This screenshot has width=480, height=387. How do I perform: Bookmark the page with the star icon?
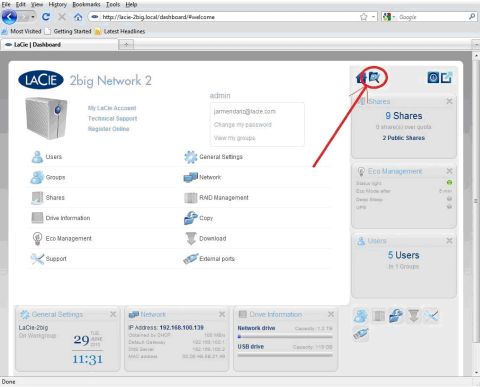click(364, 17)
